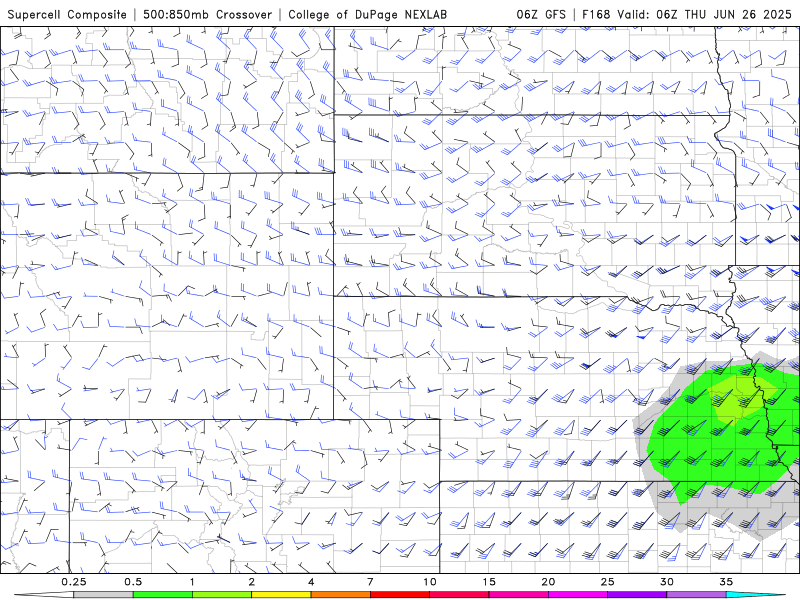Click the legend value 1
Viewport: 800px width, 600px height.
(192, 582)
